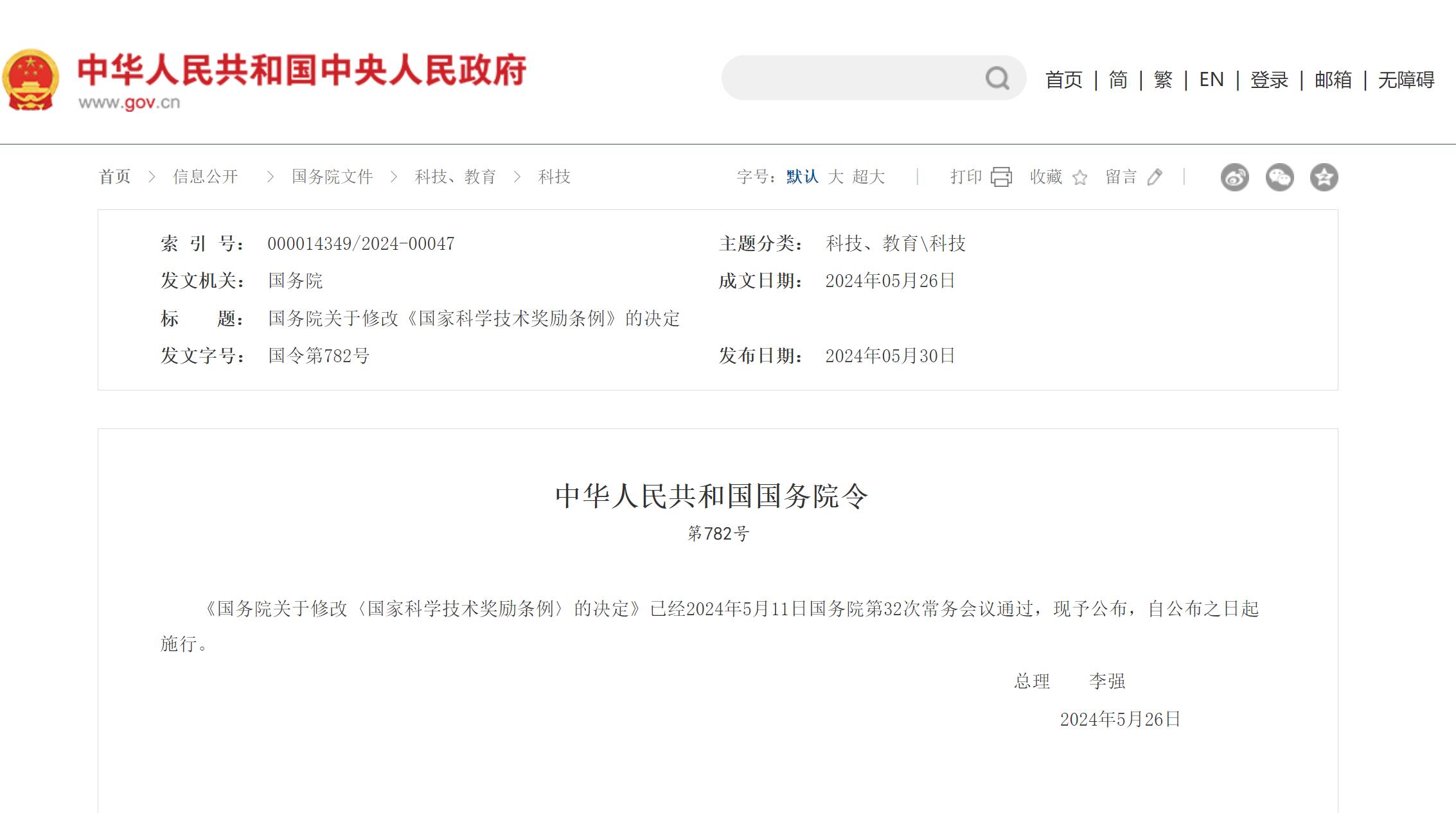Set font size to 默认
The image size is (1456, 813).
pos(802,177)
